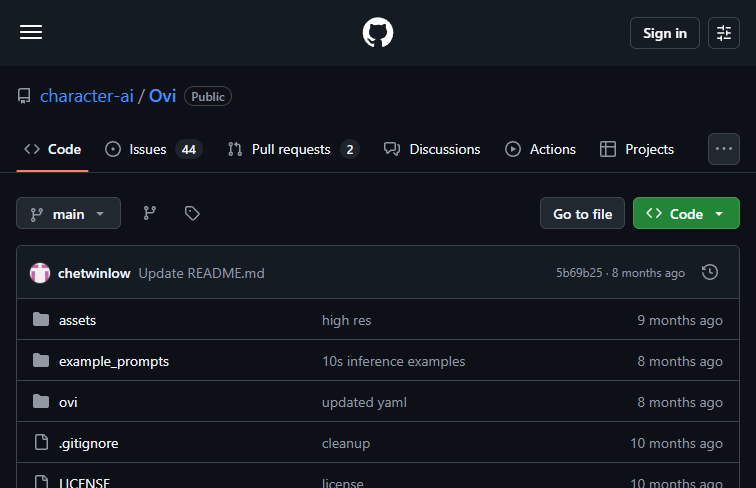Expand the green Code dropdown

tap(686, 213)
